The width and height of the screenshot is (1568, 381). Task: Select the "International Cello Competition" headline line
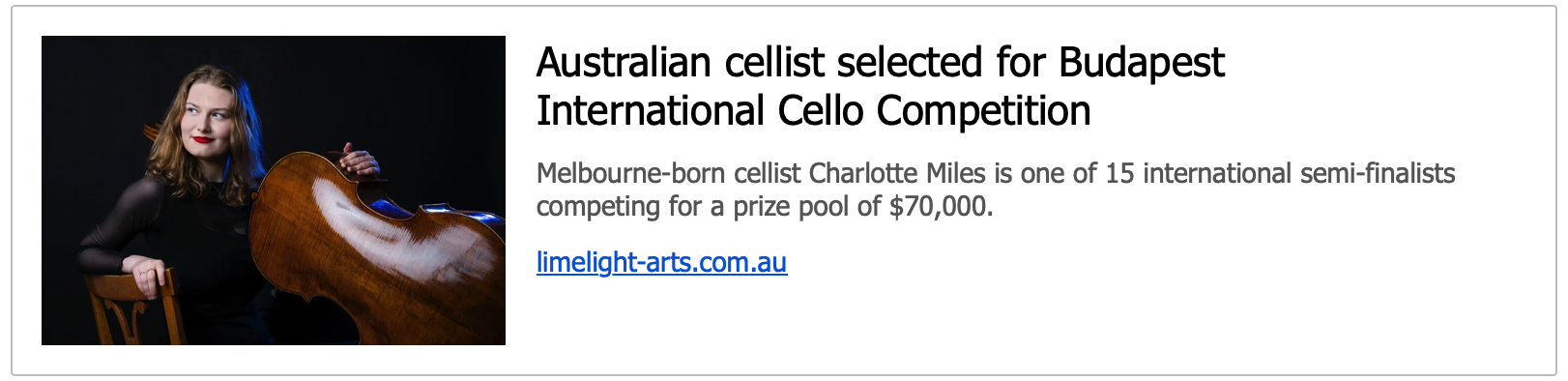(x=813, y=110)
